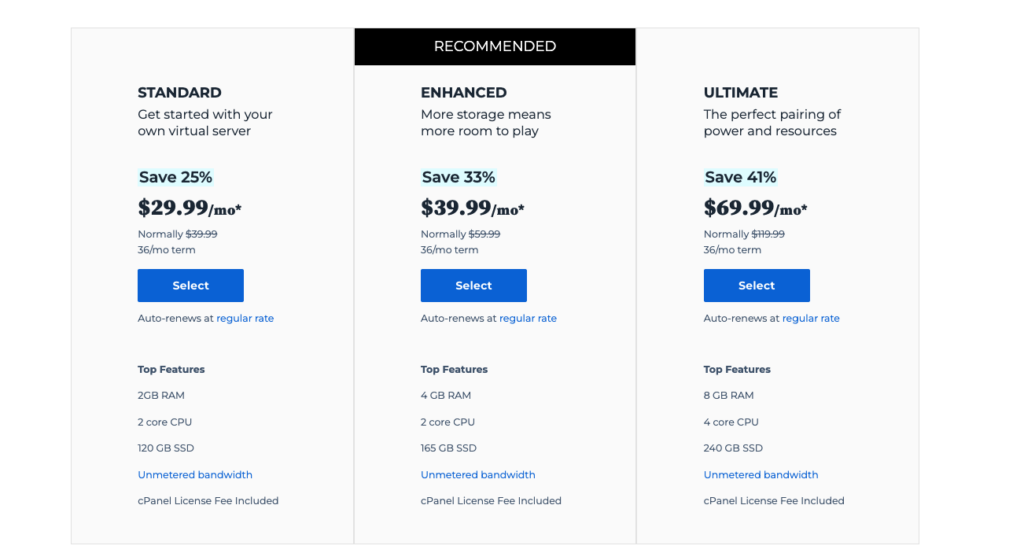Screen dimensions: 1024x553
Task: Click the $39.99/mo price text
Action: coord(472,208)
